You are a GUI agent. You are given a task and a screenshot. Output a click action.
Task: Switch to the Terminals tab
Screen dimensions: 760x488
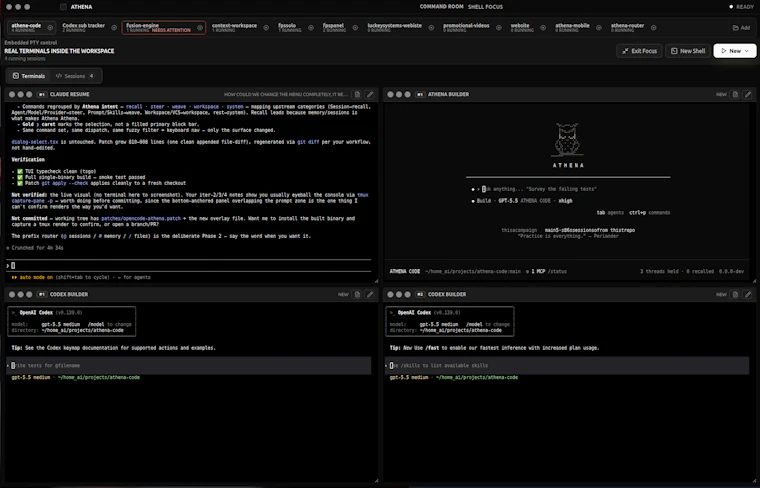pyautogui.click(x=29, y=76)
